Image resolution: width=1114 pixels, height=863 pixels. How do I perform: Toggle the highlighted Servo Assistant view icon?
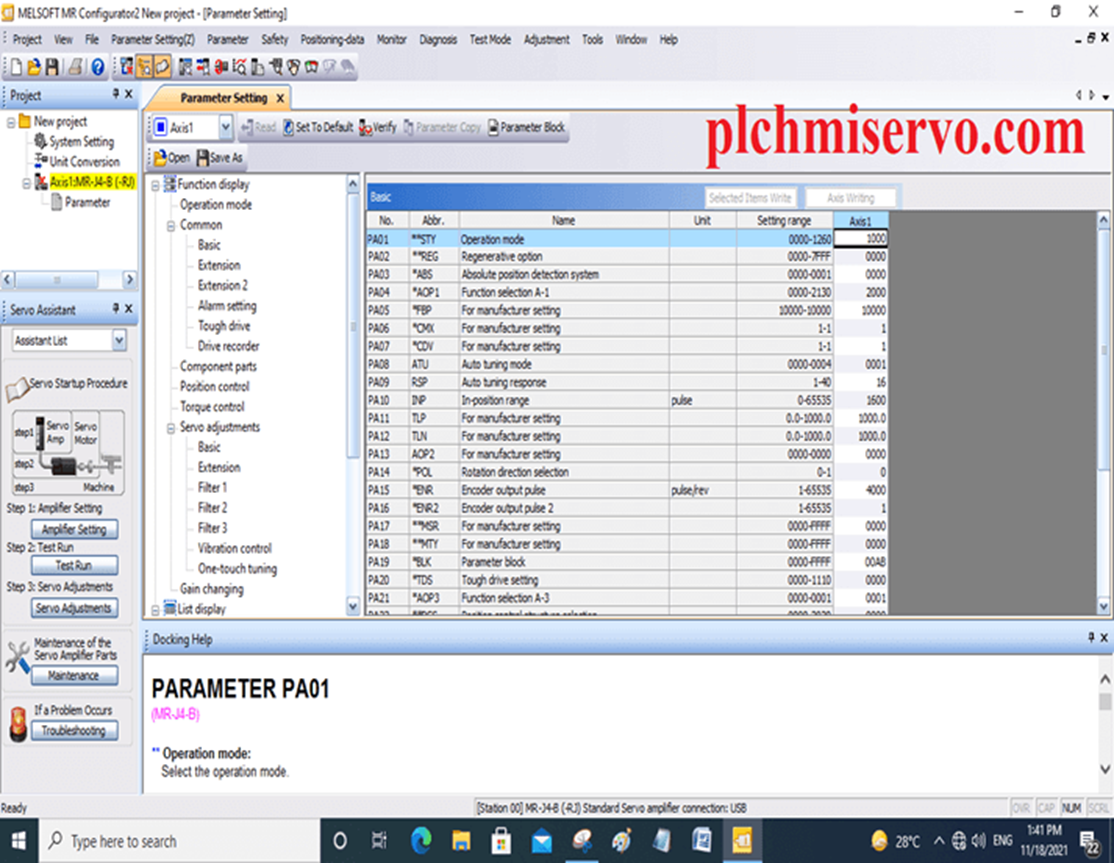click(x=145, y=67)
